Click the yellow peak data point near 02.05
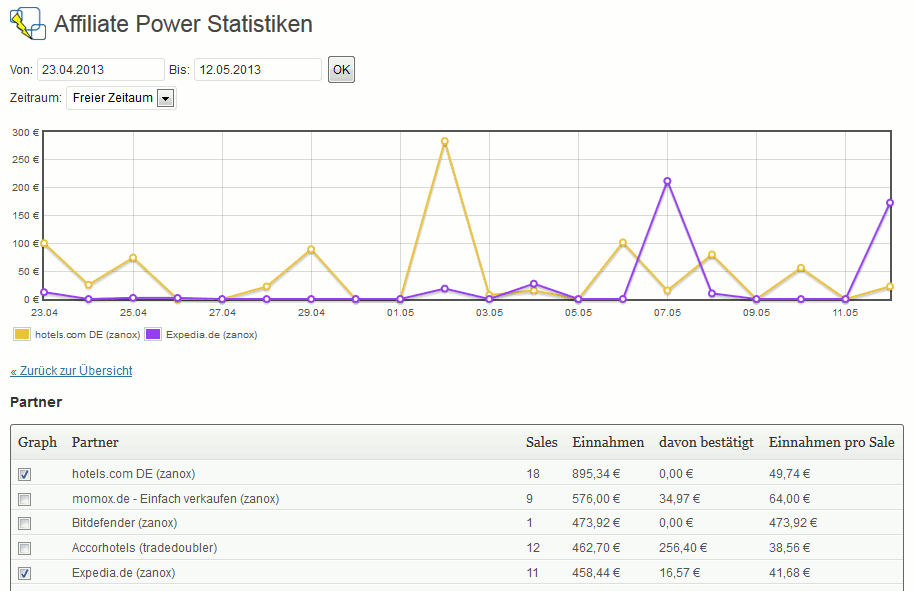Viewport: 915px width, 591px height. click(445, 141)
